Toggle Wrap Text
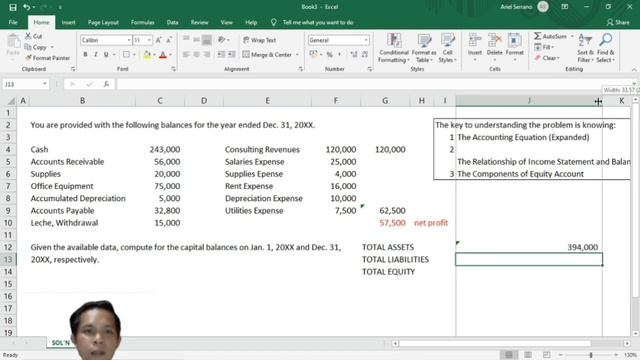 pos(260,40)
